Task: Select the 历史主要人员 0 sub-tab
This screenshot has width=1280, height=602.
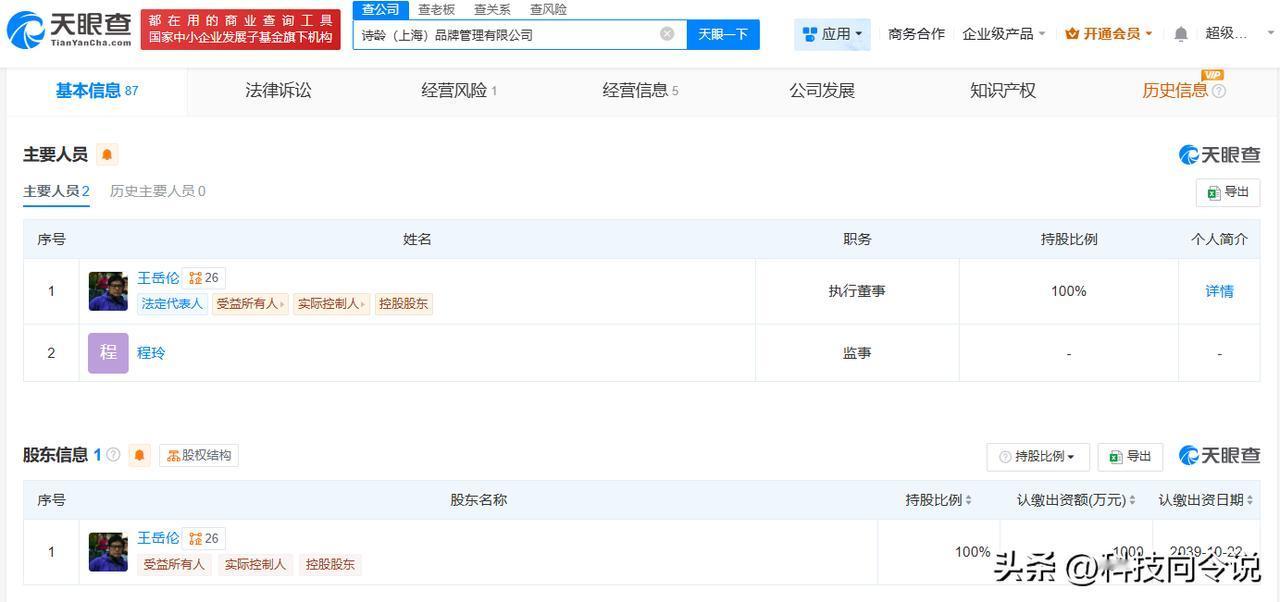Action: tap(158, 191)
